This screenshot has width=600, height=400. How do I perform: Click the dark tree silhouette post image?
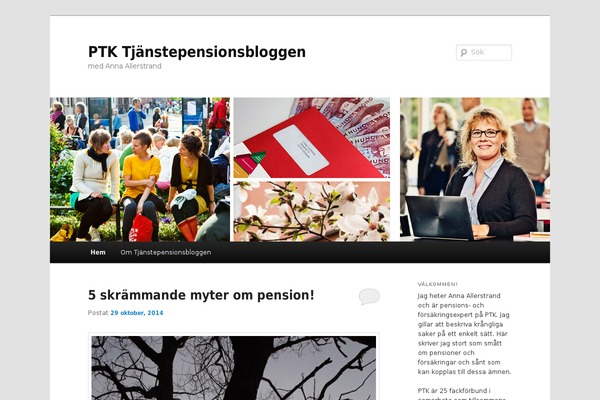[233, 367]
